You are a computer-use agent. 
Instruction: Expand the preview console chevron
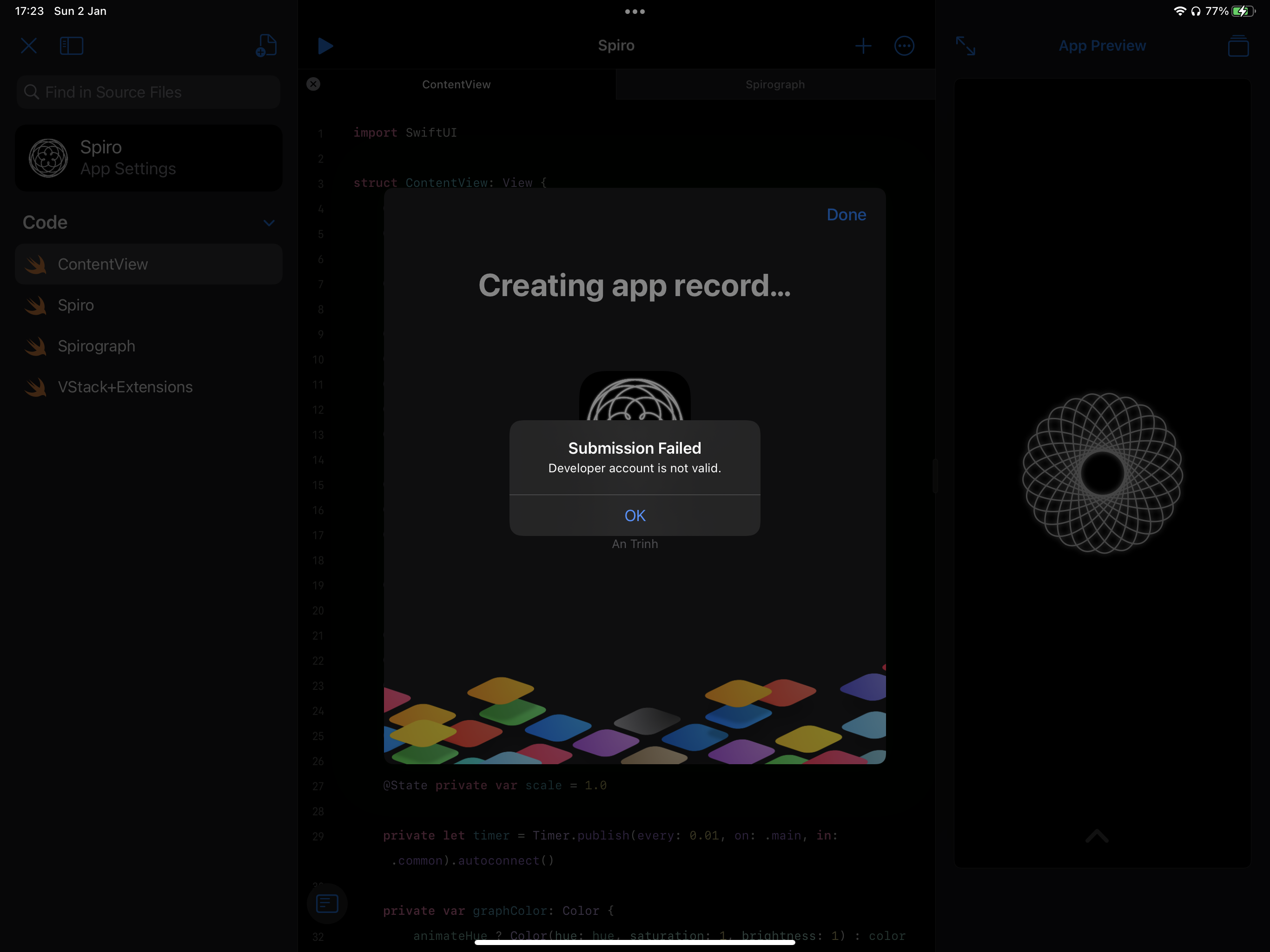coord(1097,835)
